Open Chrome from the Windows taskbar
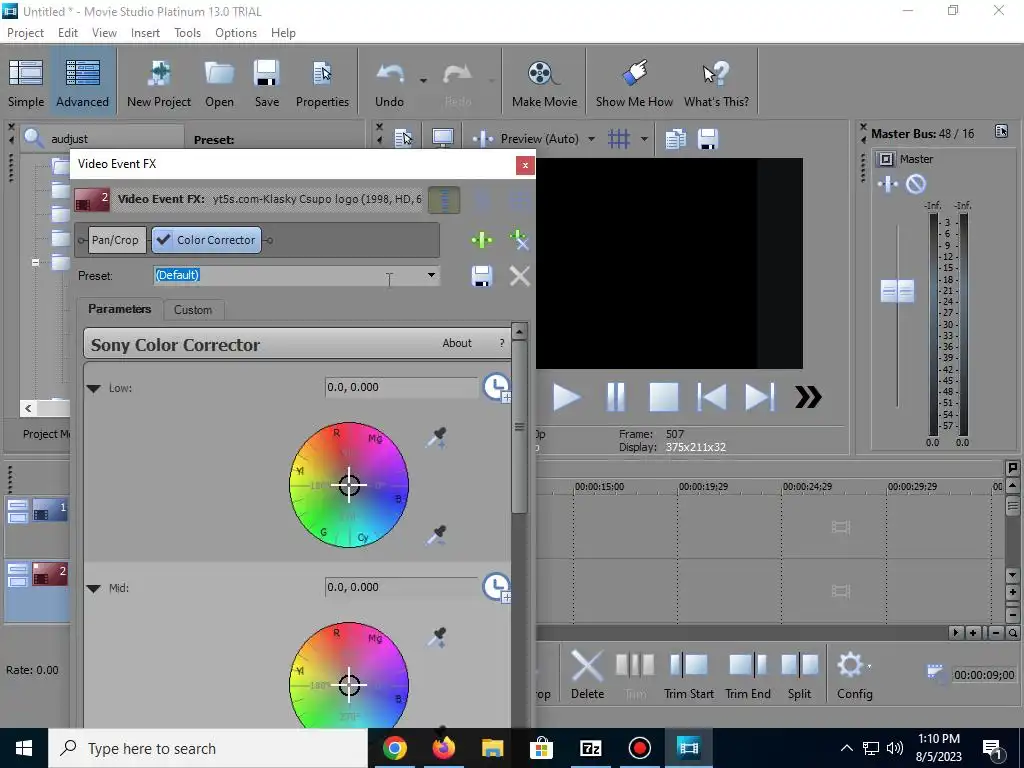 395,748
